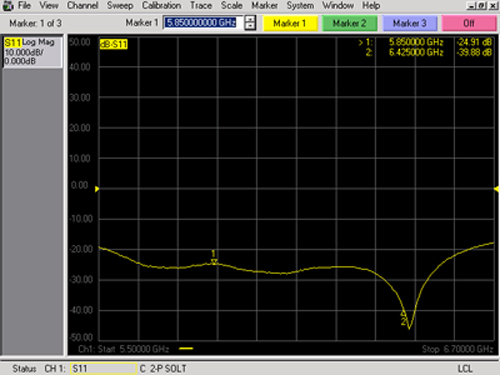Click the S11 field in status bar
Screen dimensions: 500x375
[x=103, y=368]
